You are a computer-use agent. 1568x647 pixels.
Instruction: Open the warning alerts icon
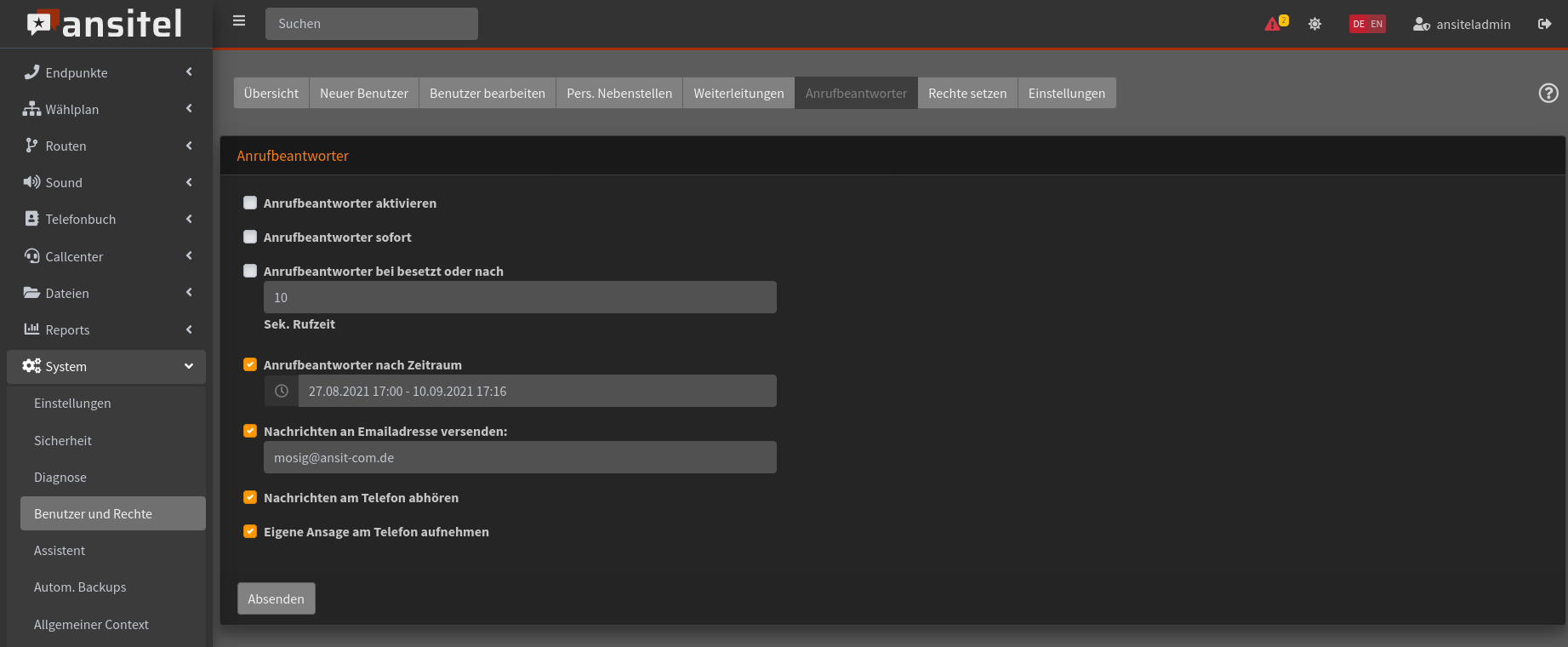pos(1274,24)
